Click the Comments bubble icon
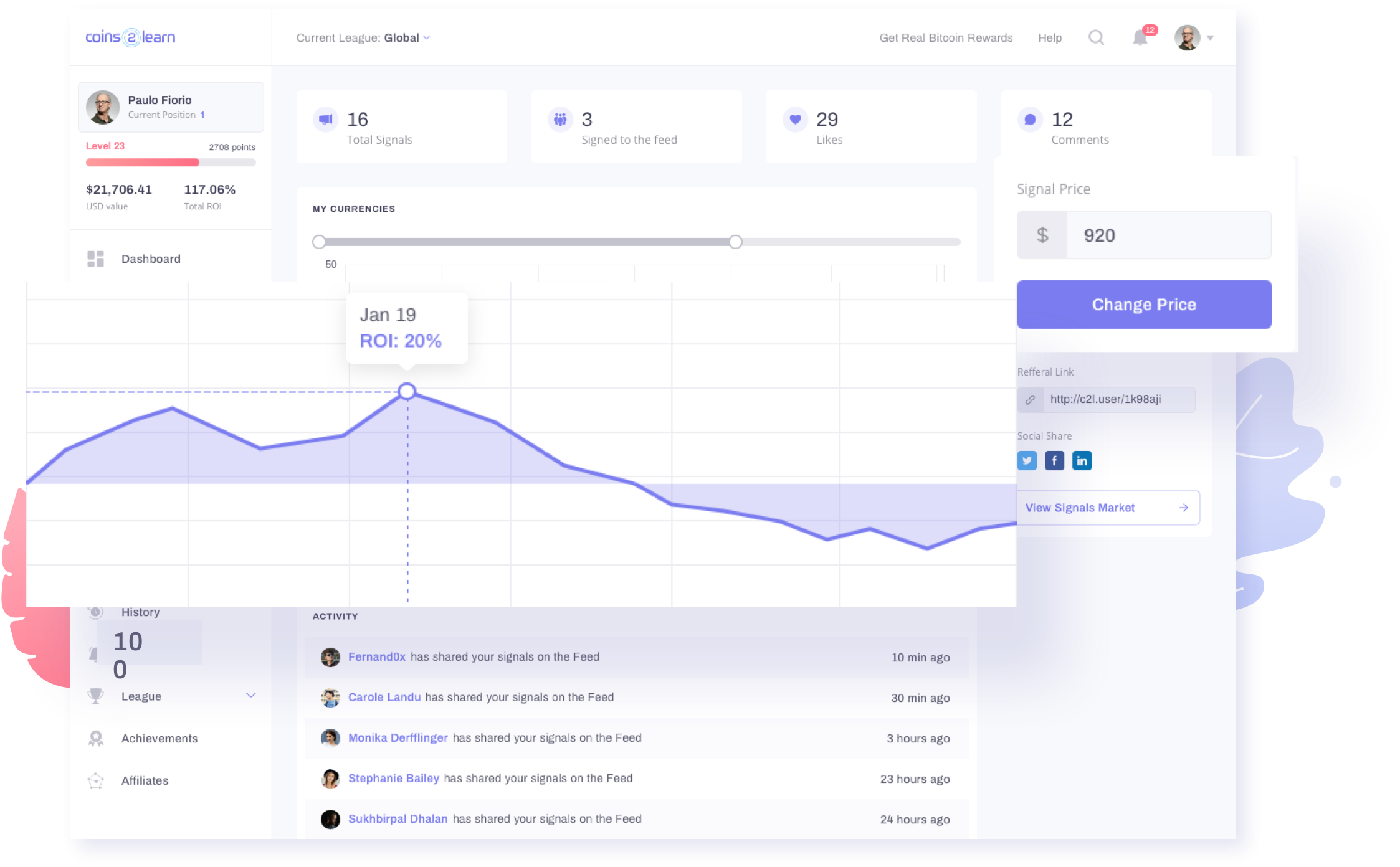 (1030, 119)
